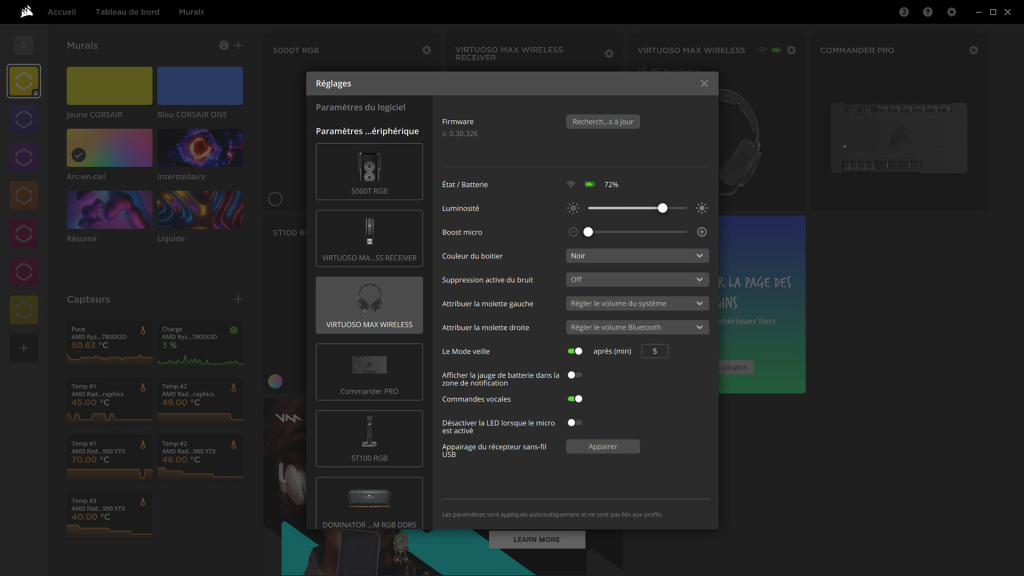Check for firmware updates button
This screenshot has width=1024, height=576.
click(x=603, y=121)
